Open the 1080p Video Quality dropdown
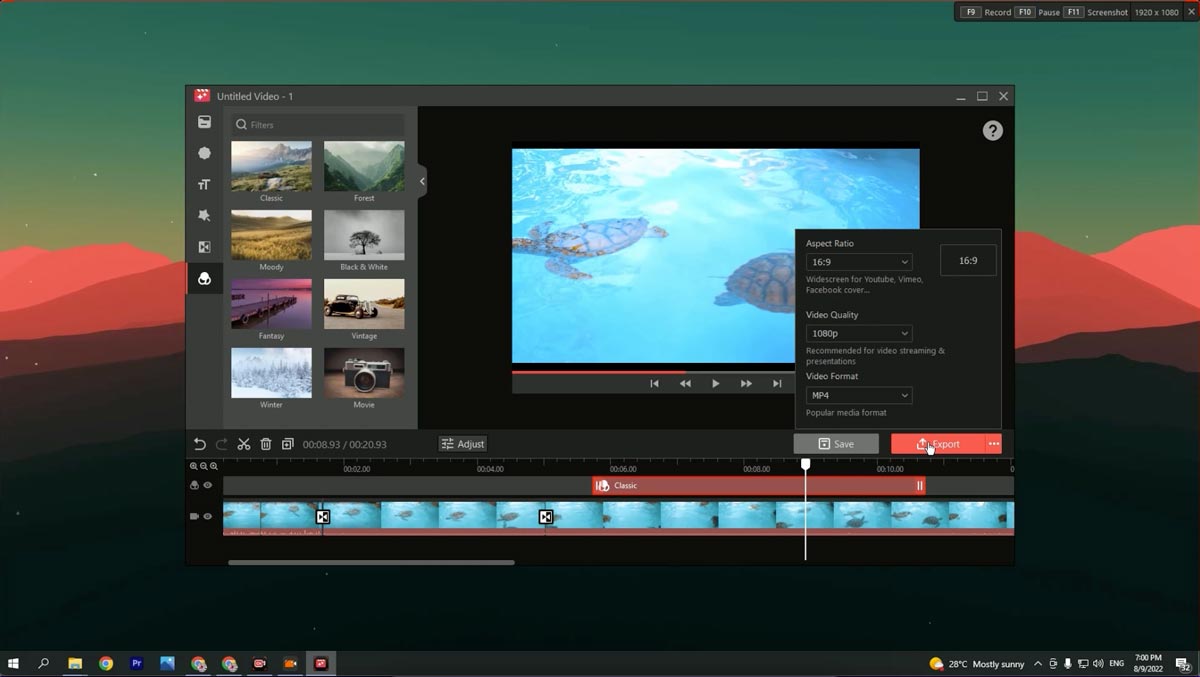1200x677 pixels. tap(858, 333)
